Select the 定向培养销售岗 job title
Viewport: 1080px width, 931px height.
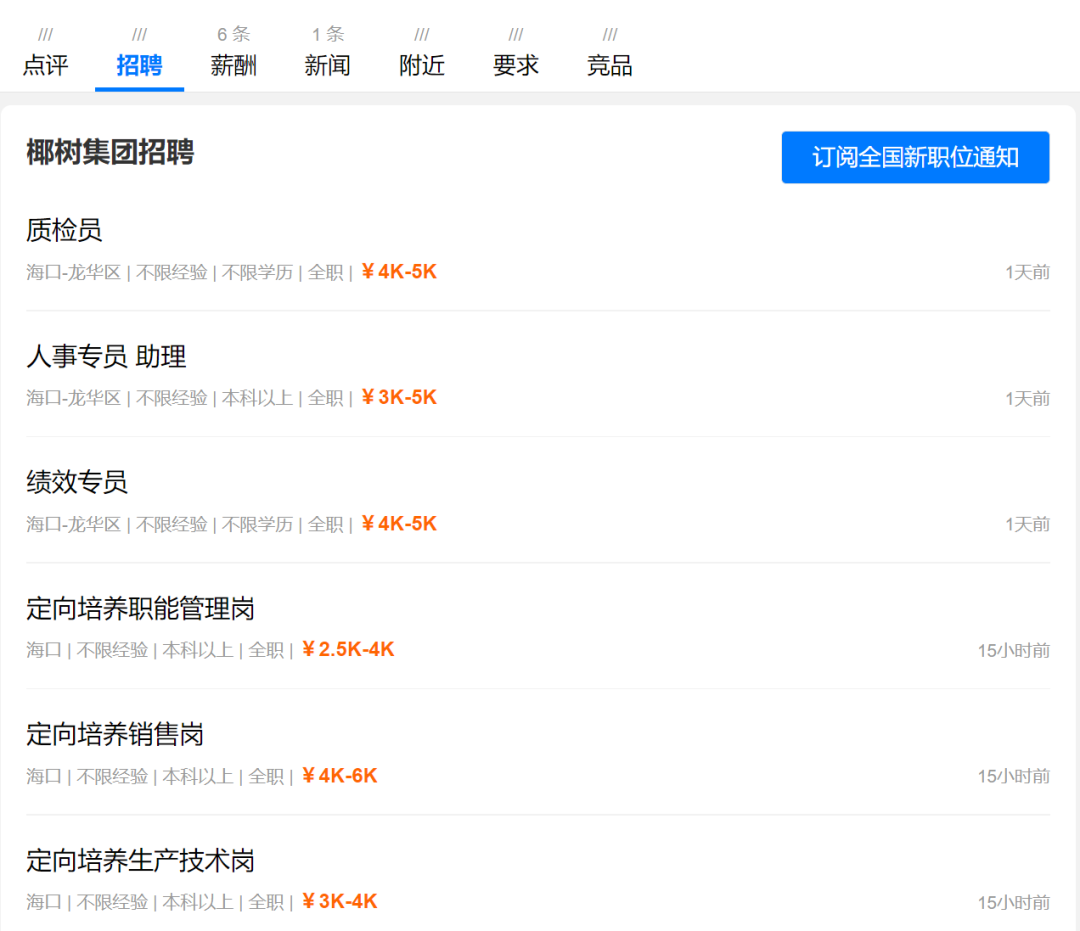coord(115,735)
